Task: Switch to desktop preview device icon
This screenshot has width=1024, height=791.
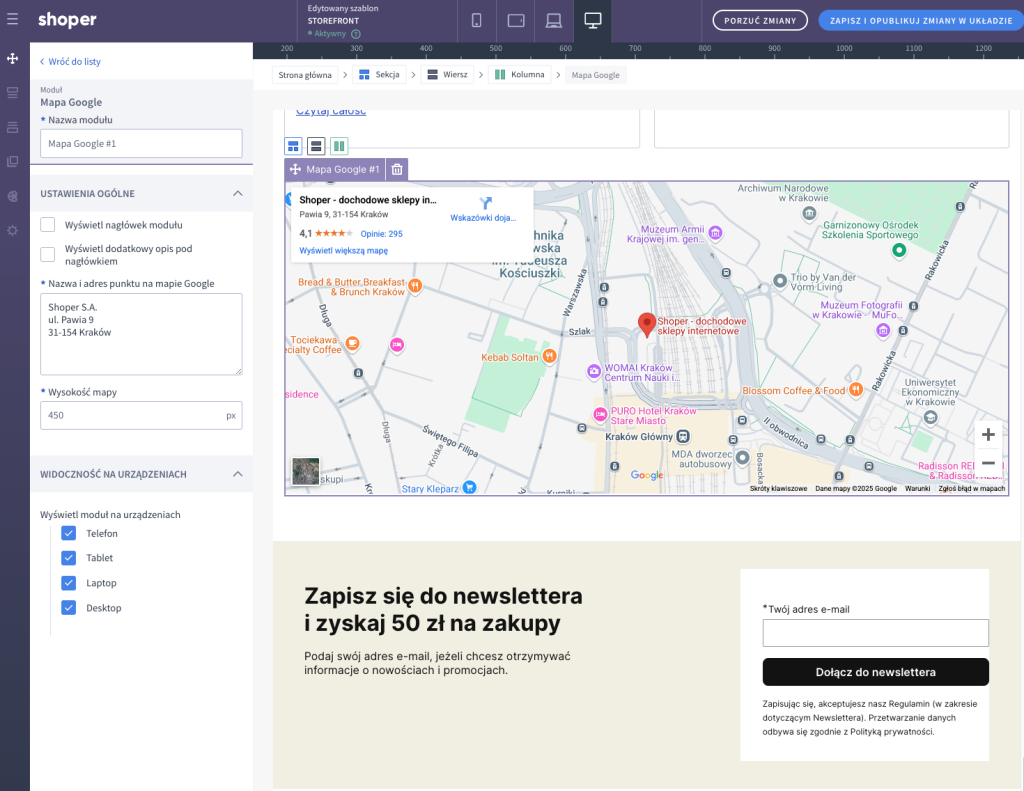Action: click(x=593, y=20)
